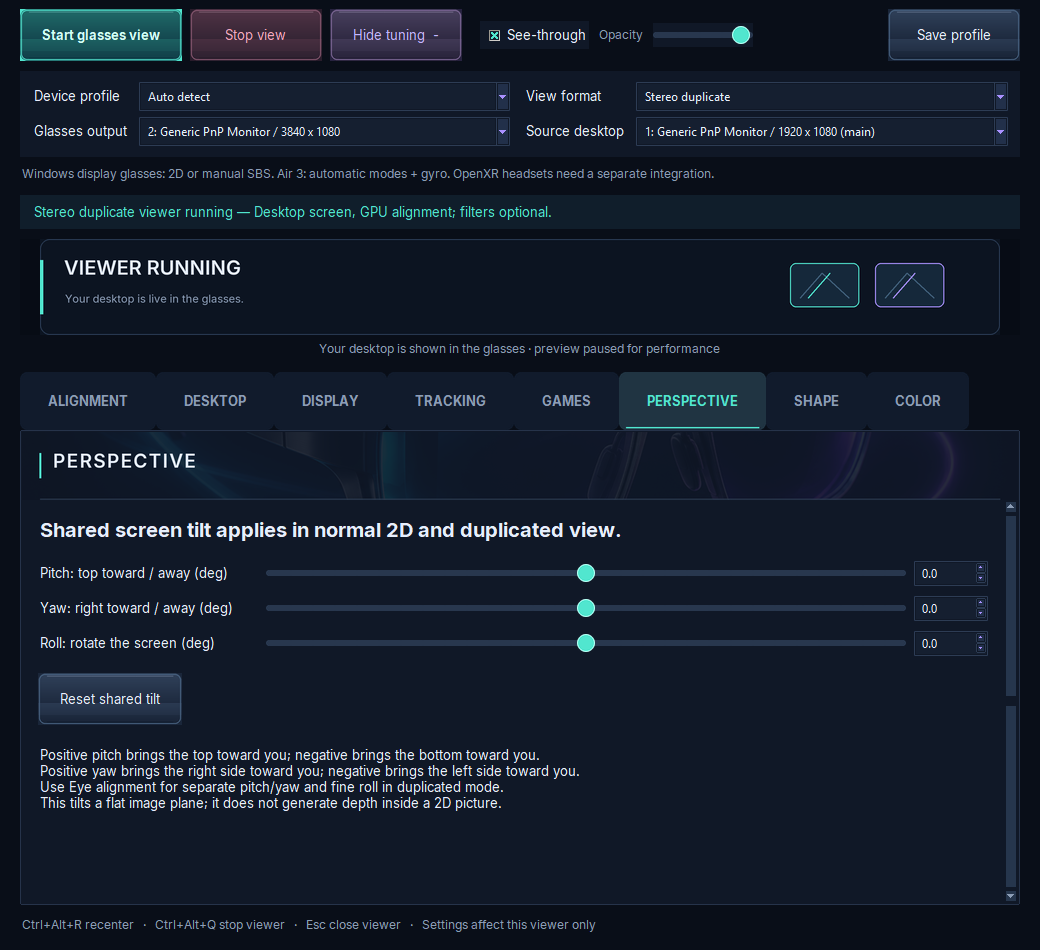Image resolution: width=1040 pixels, height=950 pixels.
Task: Click the Stop view button
Action: tap(255, 35)
